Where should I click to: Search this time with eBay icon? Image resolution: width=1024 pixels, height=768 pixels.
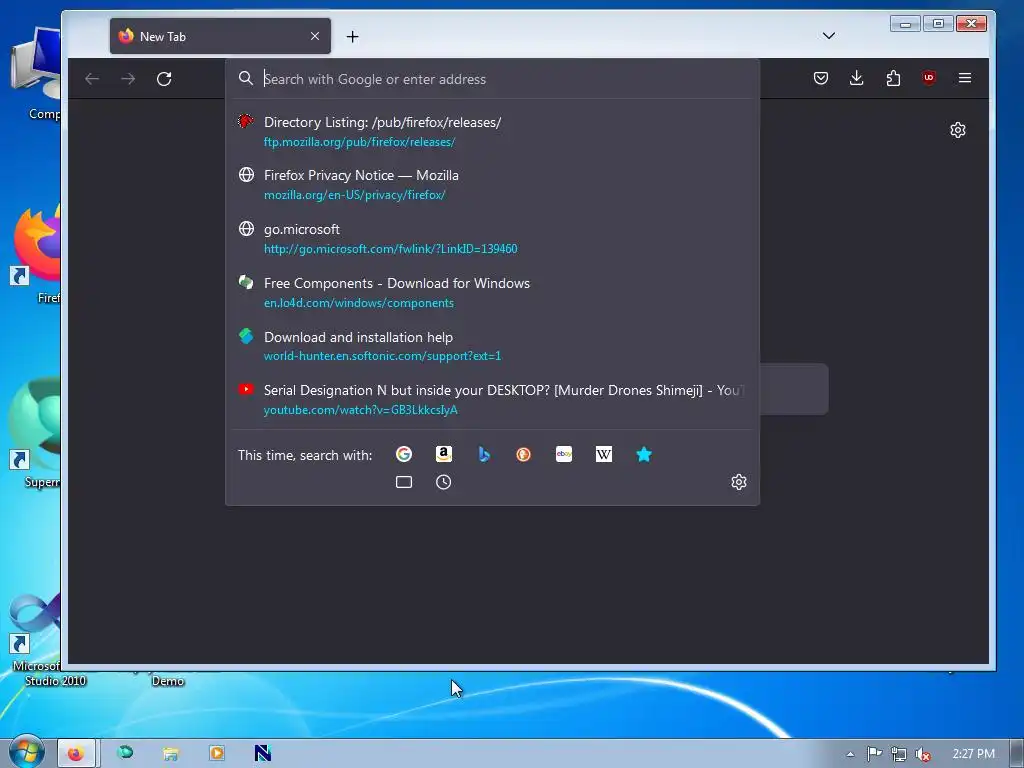pyautogui.click(x=564, y=454)
